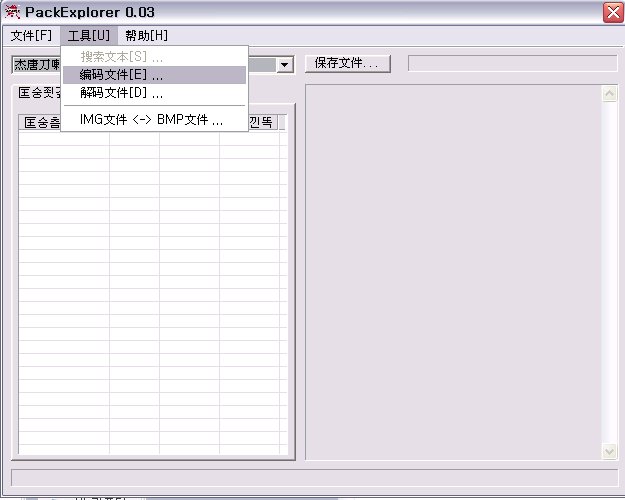
Task: Click the 保存文件... button
Action: point(348,63)
